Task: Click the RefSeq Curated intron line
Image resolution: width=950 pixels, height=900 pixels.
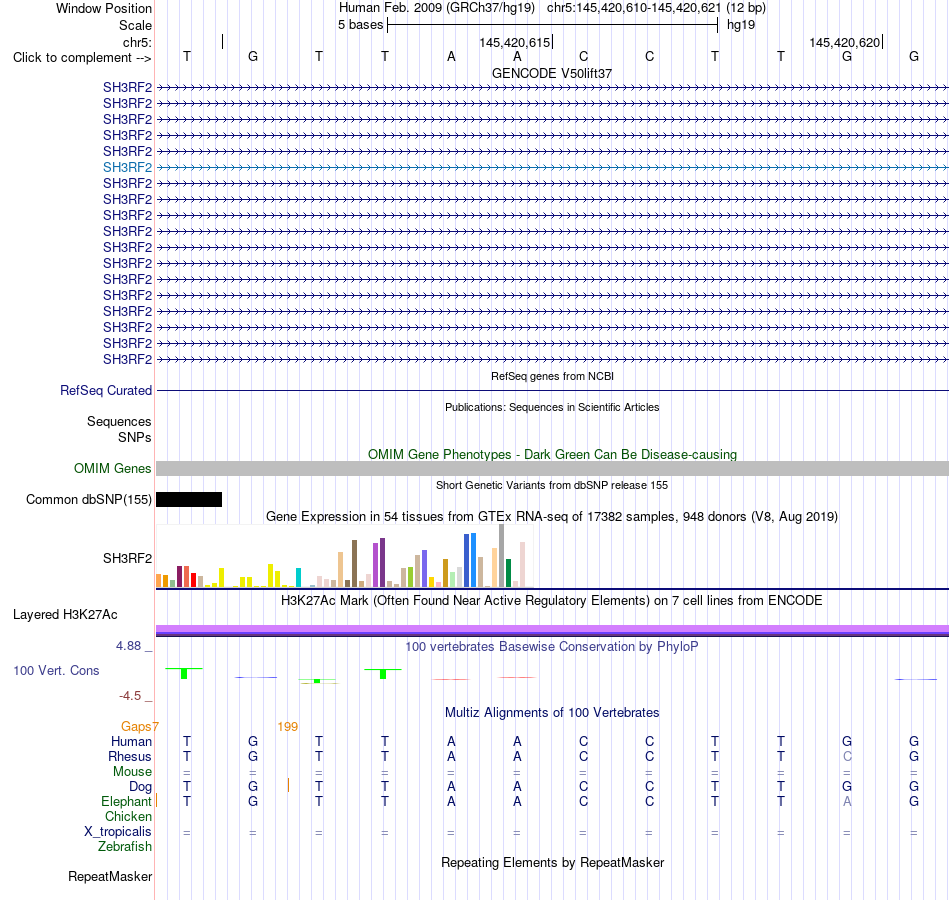Action: pyautogui.click(x=552, y=390)
